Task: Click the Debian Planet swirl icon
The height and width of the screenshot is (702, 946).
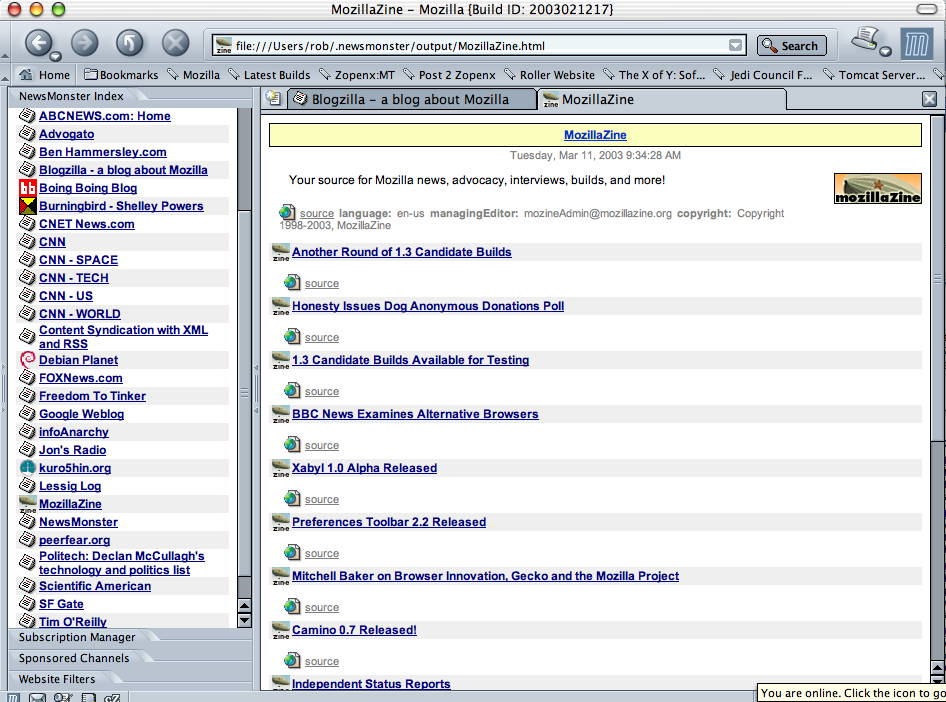Action: (x=28, y=360)
